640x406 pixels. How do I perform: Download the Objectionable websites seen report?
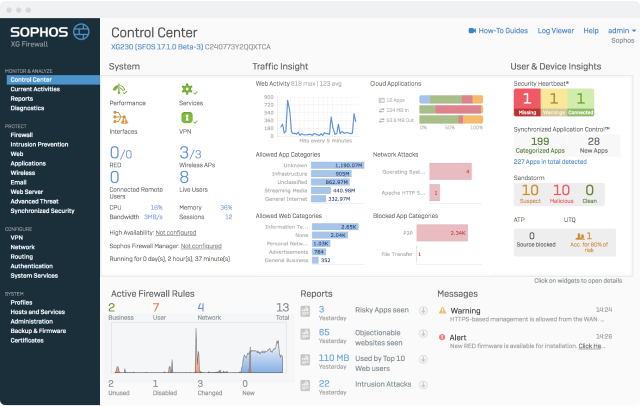pyautogui.click(x=424, y=336)
